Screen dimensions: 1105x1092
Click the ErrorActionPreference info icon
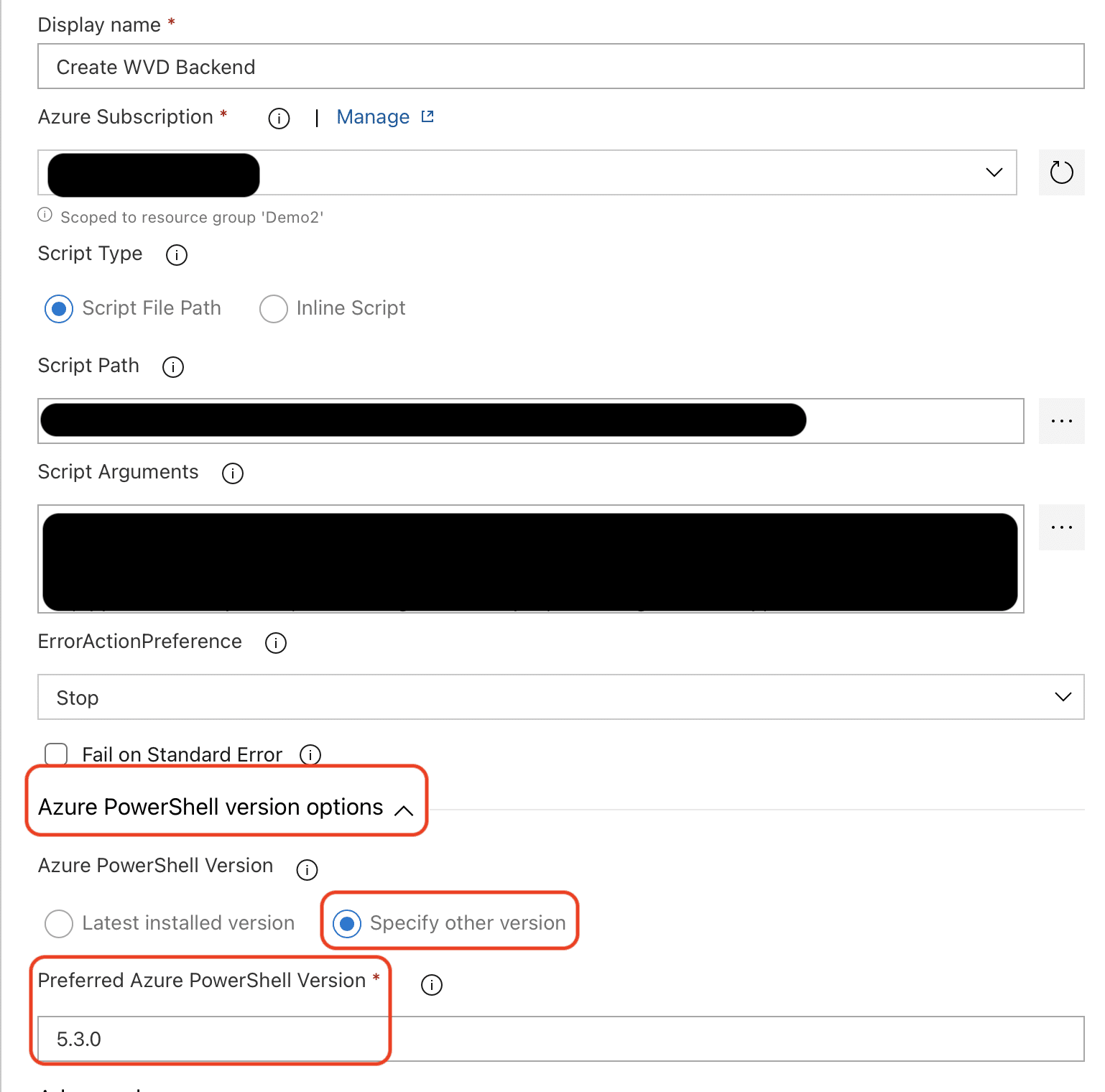point(275,643)
